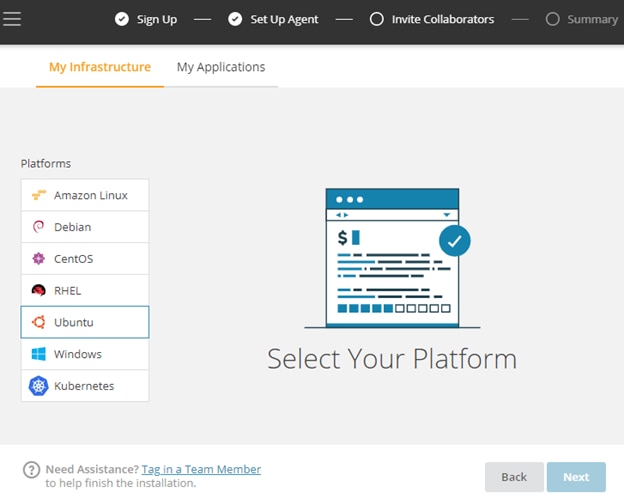Screen dimensions: 624x499
Task: Click the terminal illustration above Select Your Platform
Action: pos(393,257)
